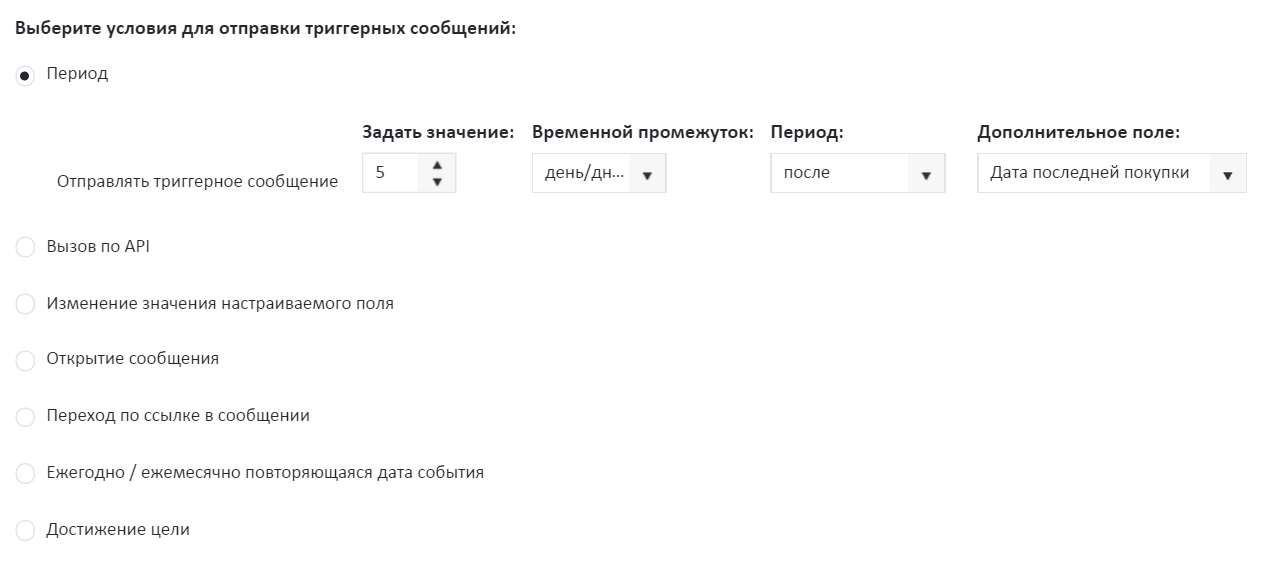This screenshot has height=575, width=1267.
Task: Decrease Задать значение with the down arrow
Action: [437, 181]
